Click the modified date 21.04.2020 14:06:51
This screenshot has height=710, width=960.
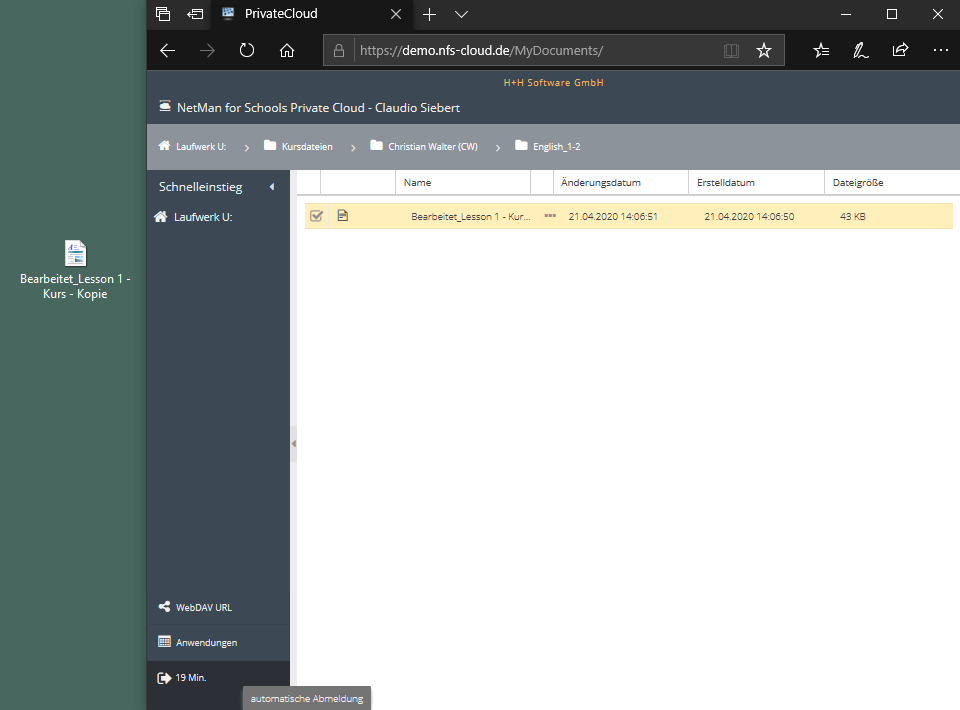tap(613, 216)
